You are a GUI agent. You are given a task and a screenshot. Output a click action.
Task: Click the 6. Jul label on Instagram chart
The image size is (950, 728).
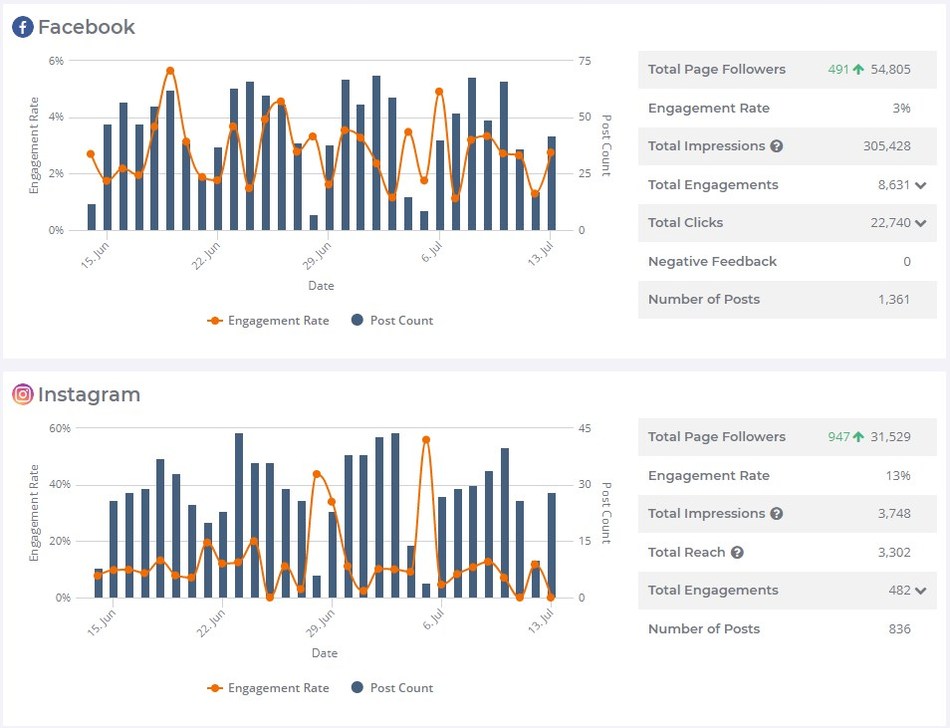(x=433, y=618)
